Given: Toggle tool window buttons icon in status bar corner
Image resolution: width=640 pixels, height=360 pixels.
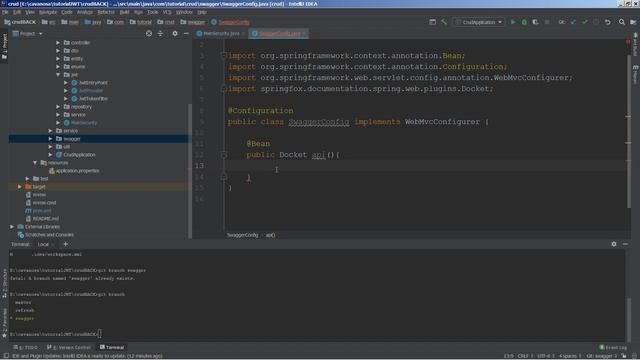Looking at the screenshot, I should [x=6, y=356].
